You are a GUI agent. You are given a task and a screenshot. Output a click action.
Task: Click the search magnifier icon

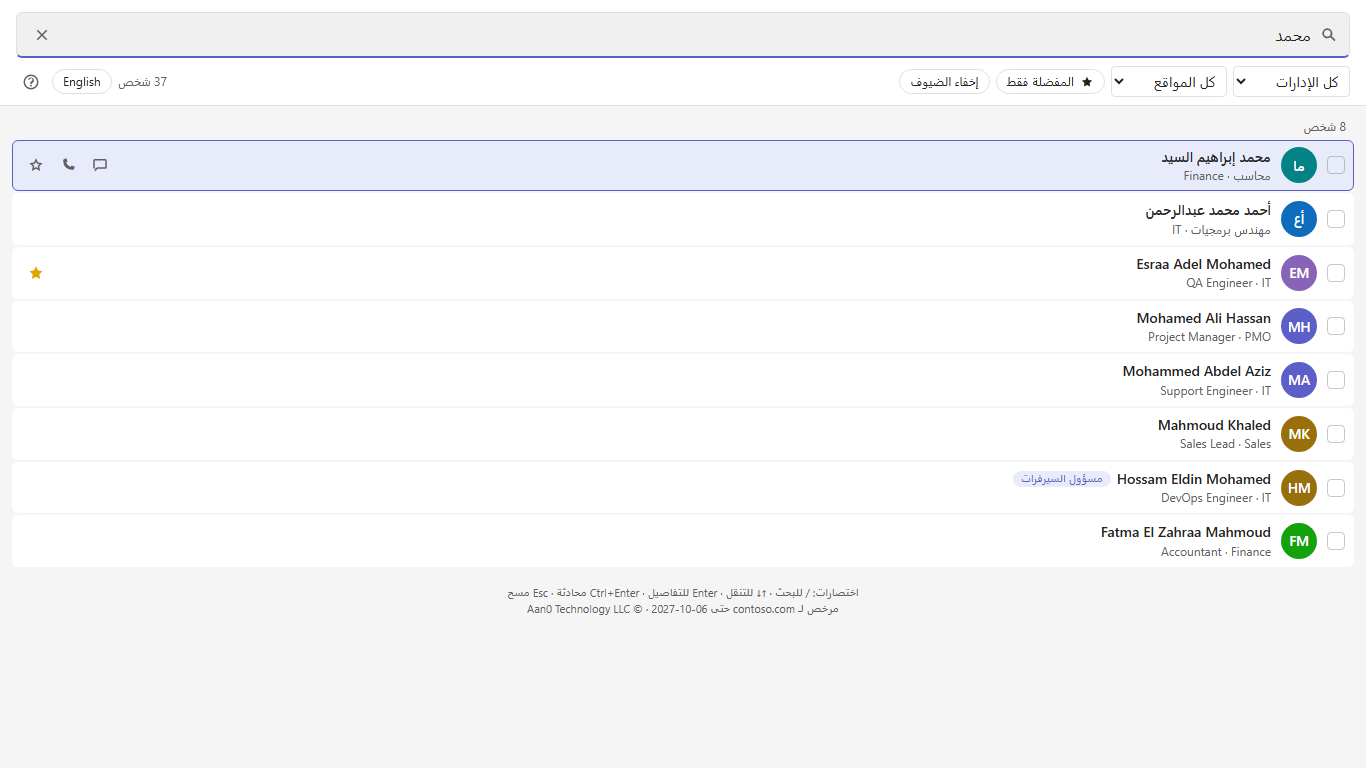[x=1329, y=35]
